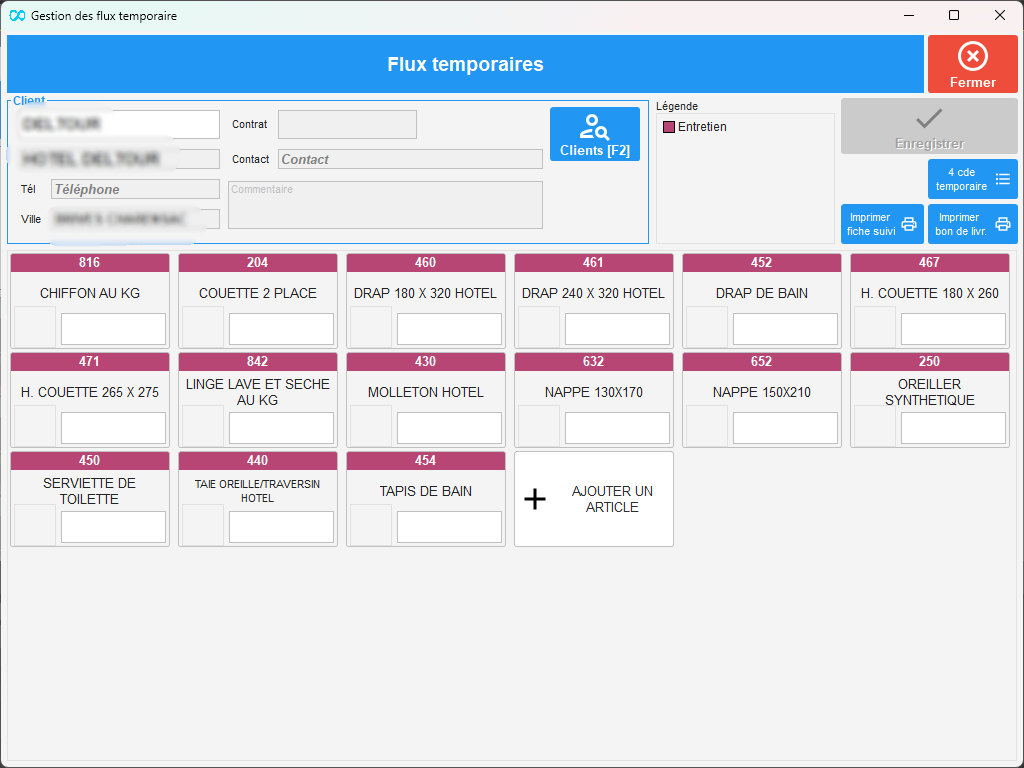Click the NAPPE 130X170 quantity field

pyautogui.click(x=617, y=428)
